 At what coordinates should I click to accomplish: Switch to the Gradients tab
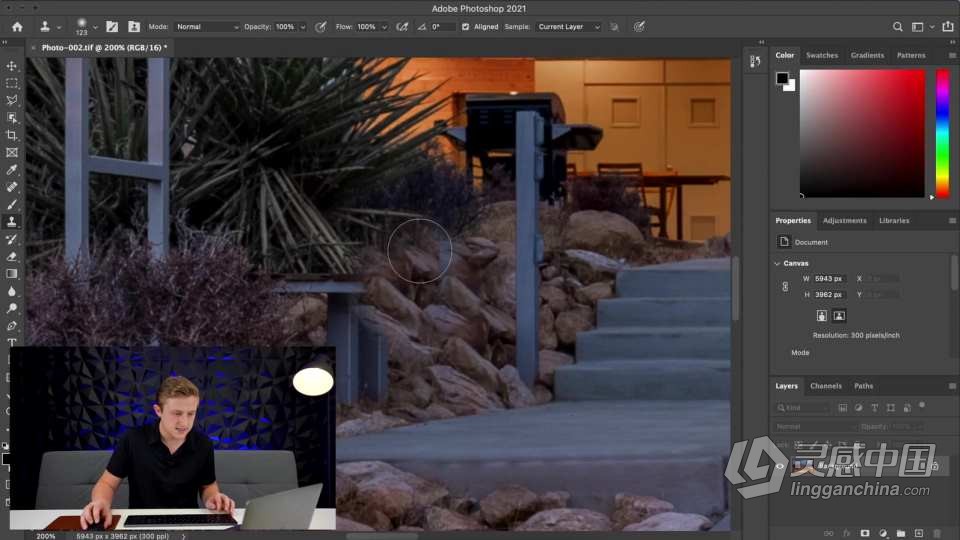[867, 56]
